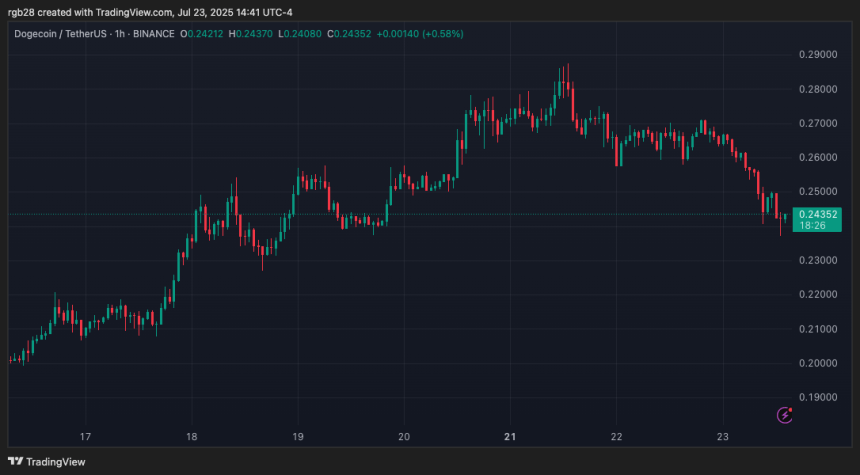
Task: Click the open value O0.24212
Action: [203, 34]
